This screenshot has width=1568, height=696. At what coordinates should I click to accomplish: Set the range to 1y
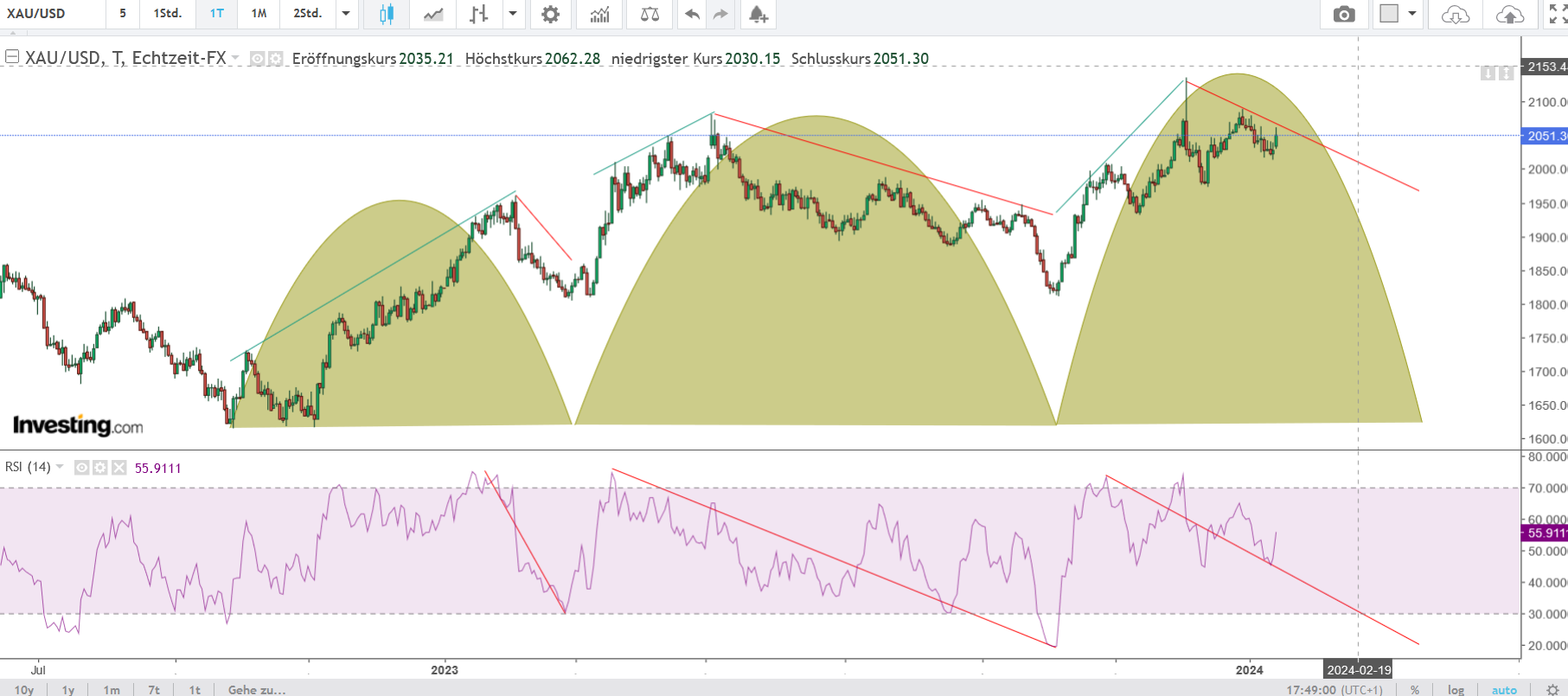(x=68, y=689)
